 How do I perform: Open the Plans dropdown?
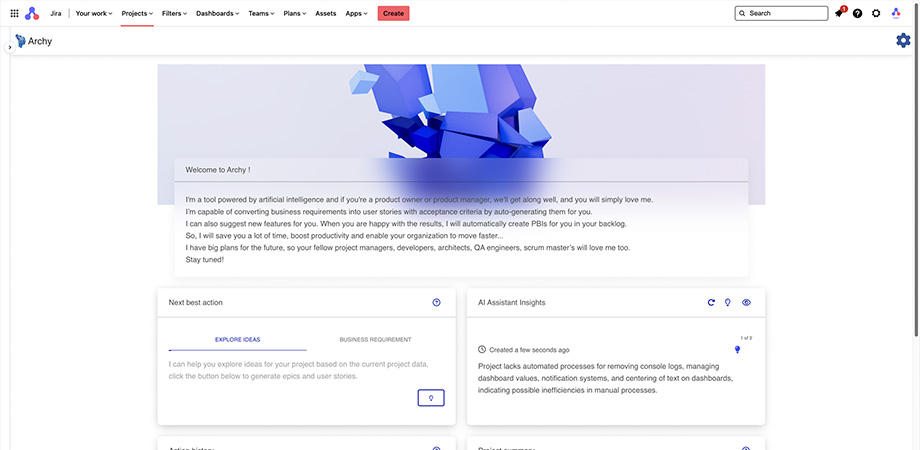pos(295,13)
